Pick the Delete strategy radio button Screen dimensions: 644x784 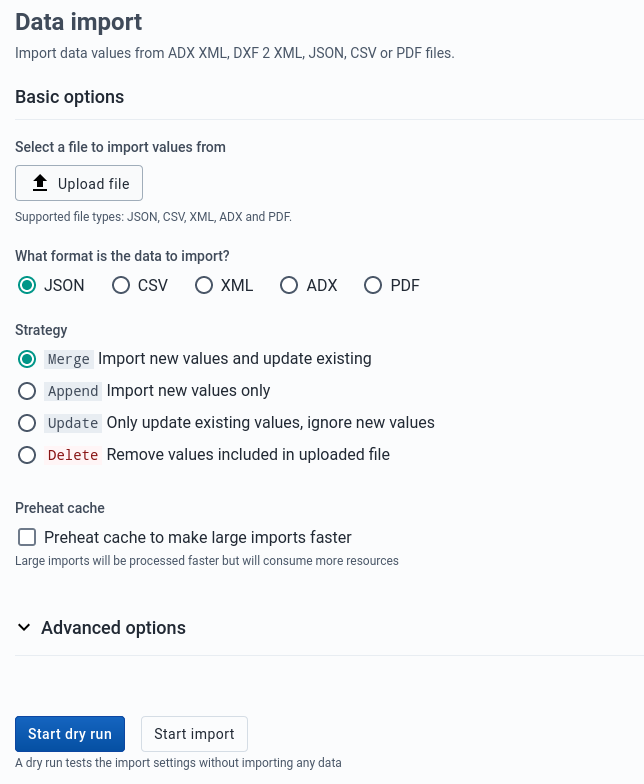[x=27, y=455]
